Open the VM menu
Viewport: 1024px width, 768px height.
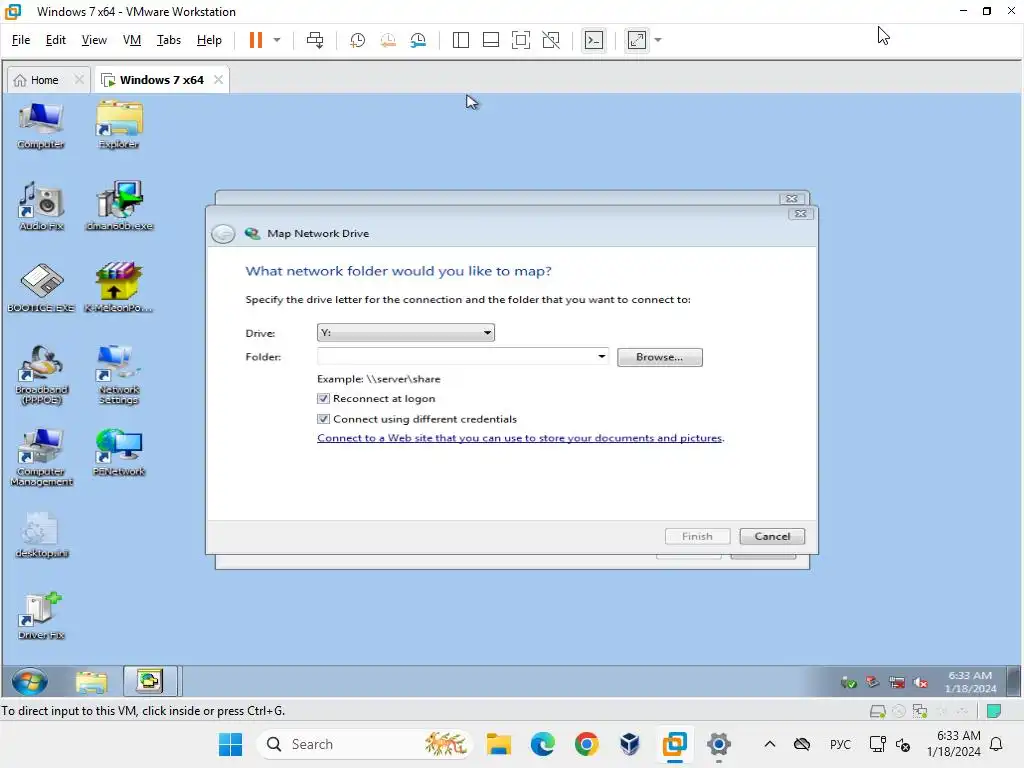(132, 40)
